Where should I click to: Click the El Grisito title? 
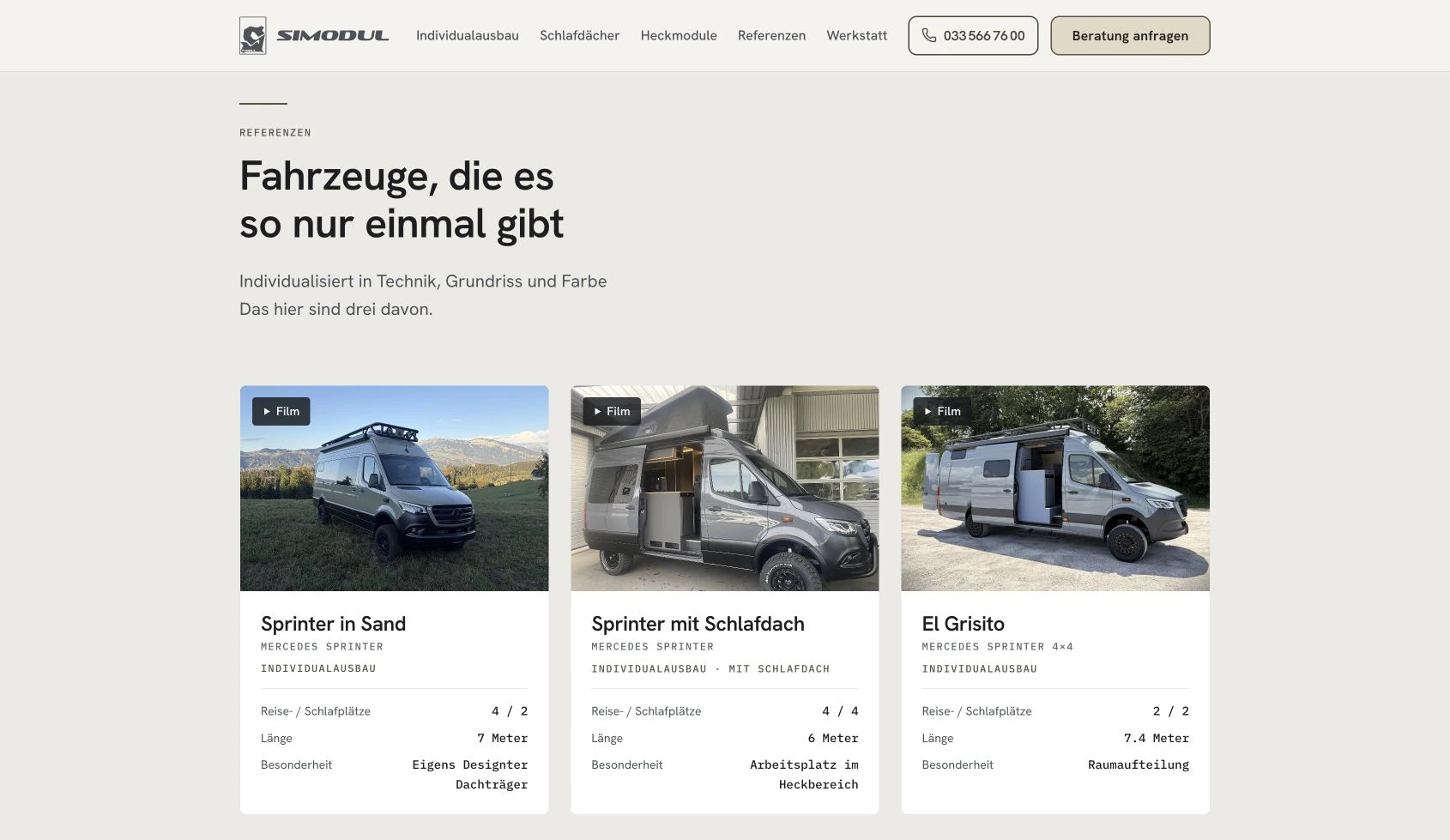963,624
